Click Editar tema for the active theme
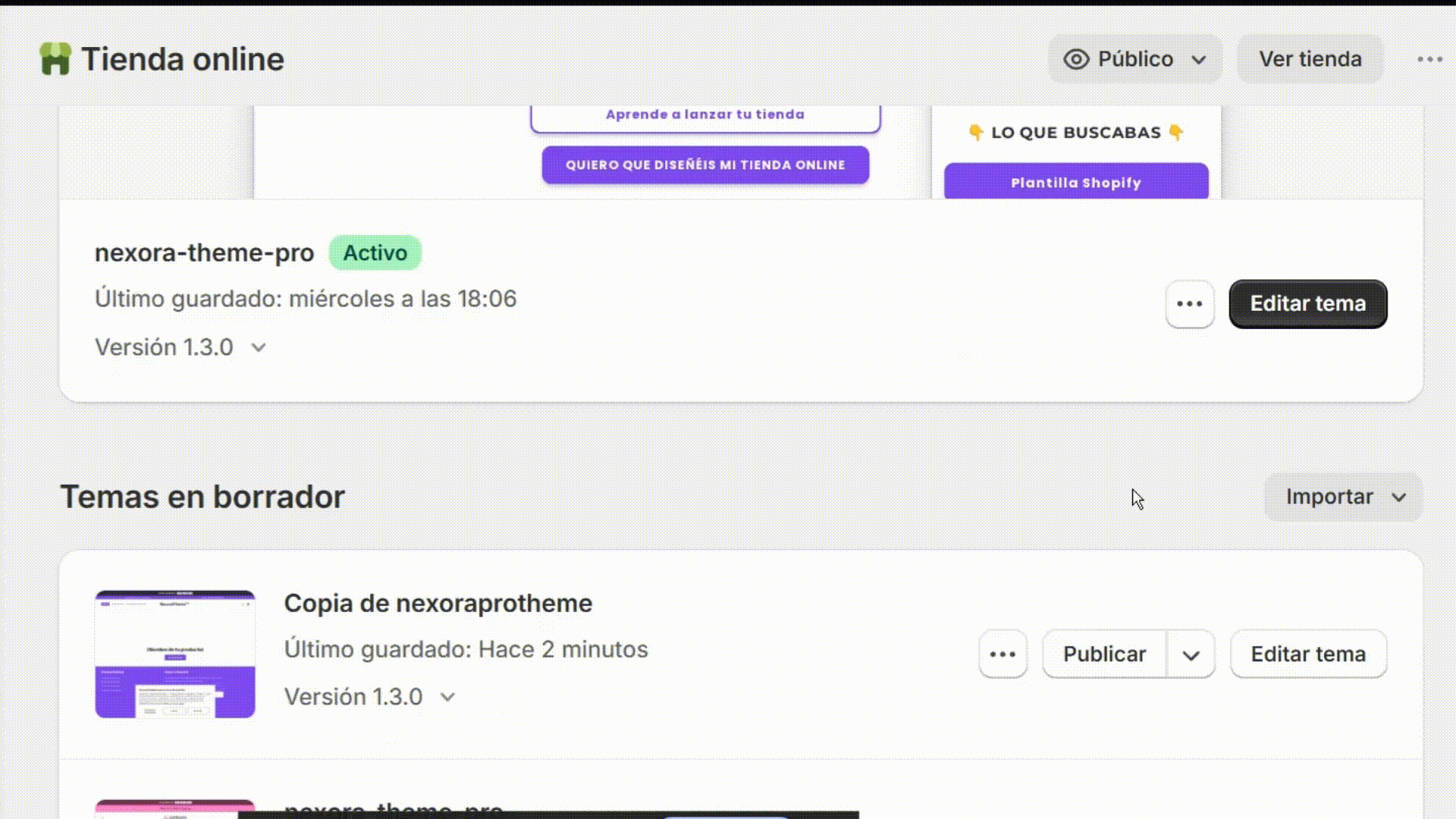The height and width of the screenshot is (819, 1456). coord(1307,304)
